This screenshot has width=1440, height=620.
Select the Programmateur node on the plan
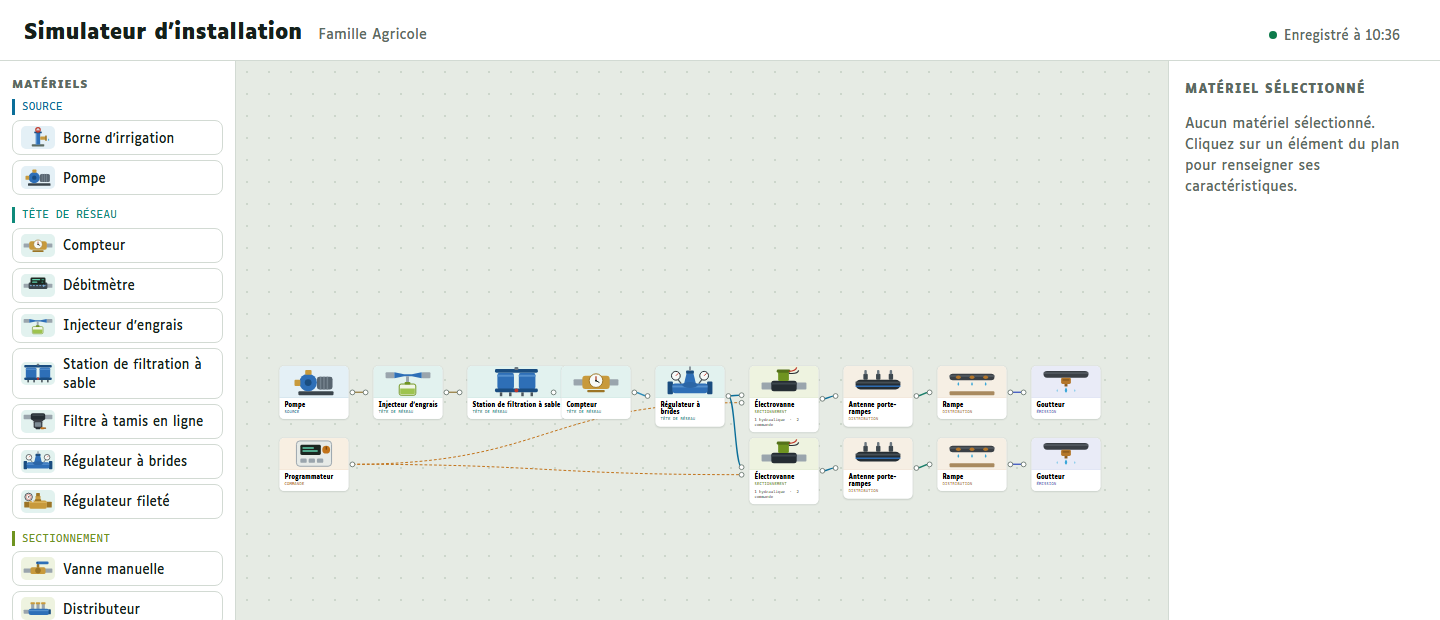pos(314,464)
